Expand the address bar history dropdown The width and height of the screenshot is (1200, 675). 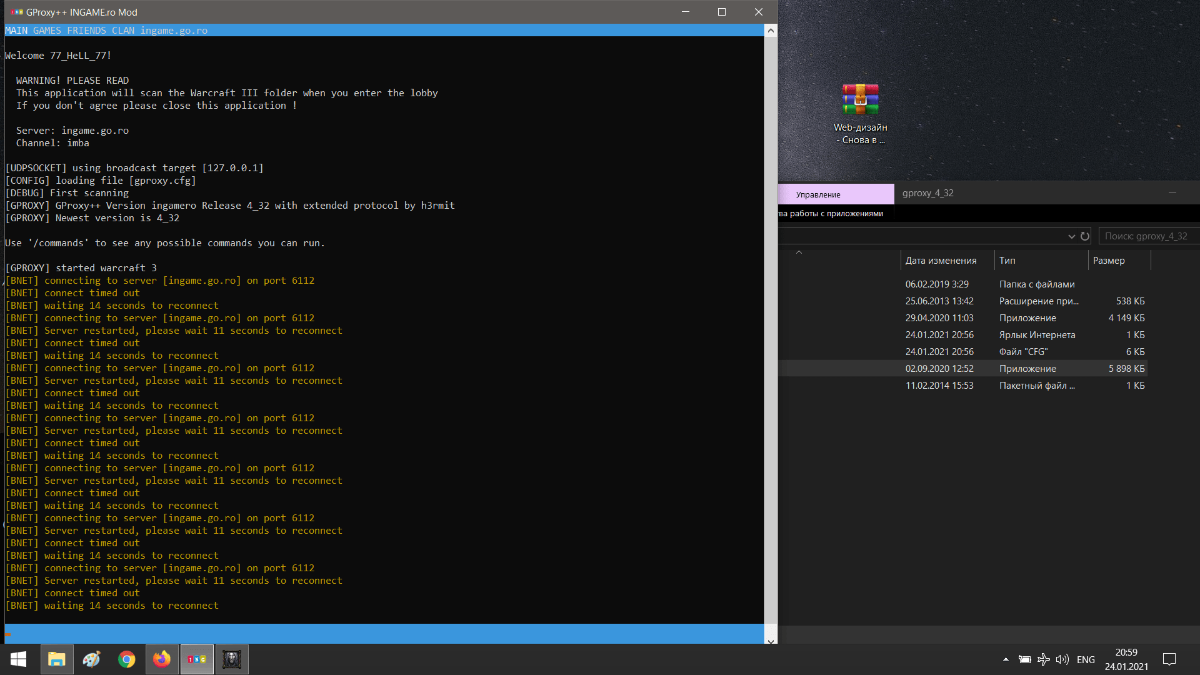(1071, 236)
